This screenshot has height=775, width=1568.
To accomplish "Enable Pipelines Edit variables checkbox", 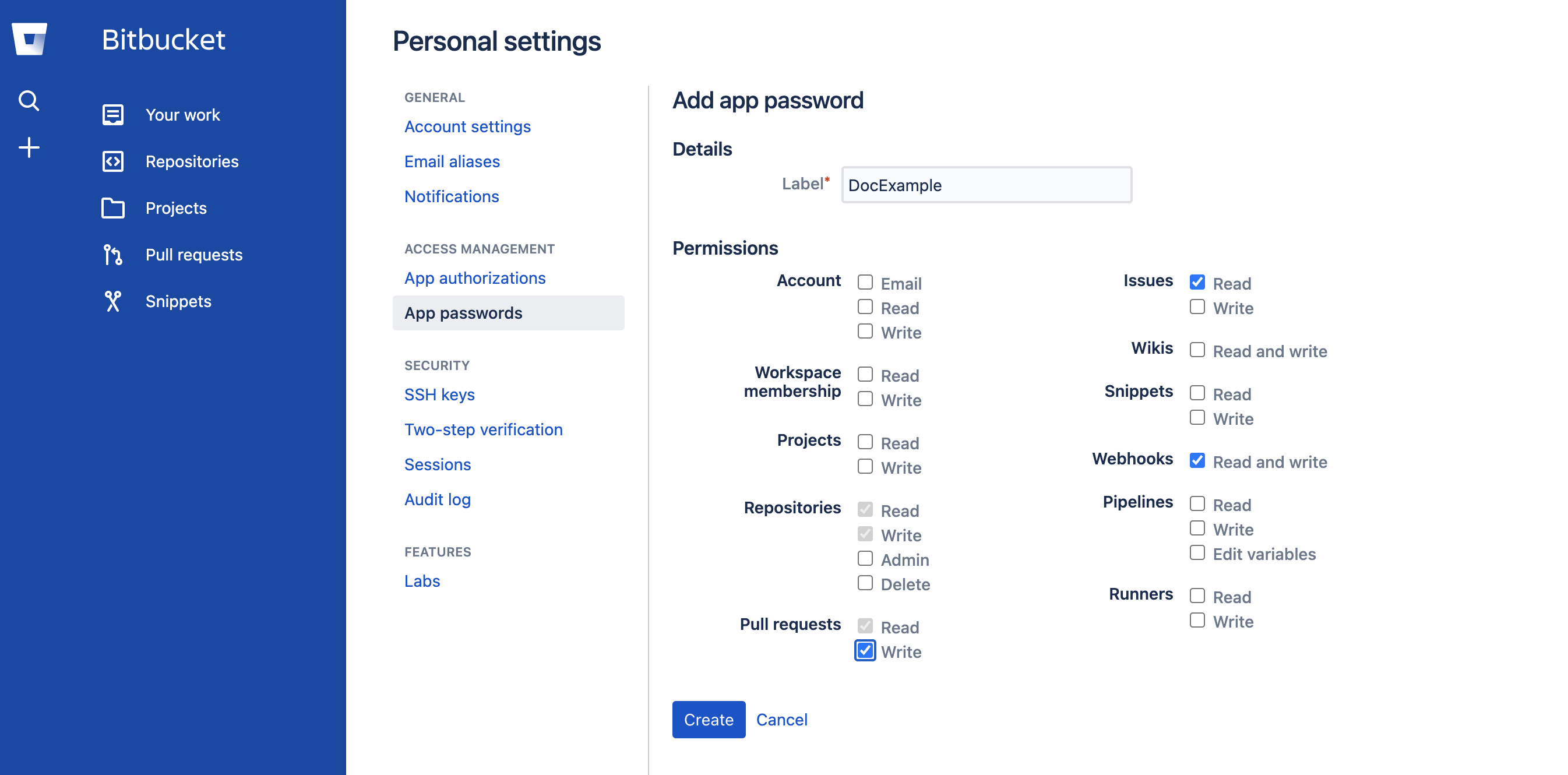I will tap(1197, 553).
